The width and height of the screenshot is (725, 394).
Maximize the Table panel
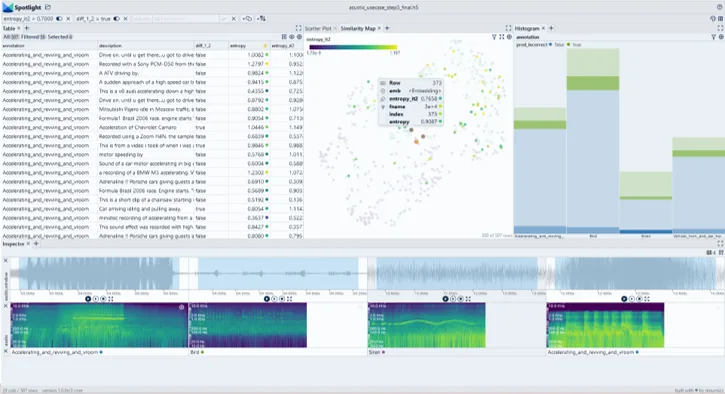pos(298,28)
